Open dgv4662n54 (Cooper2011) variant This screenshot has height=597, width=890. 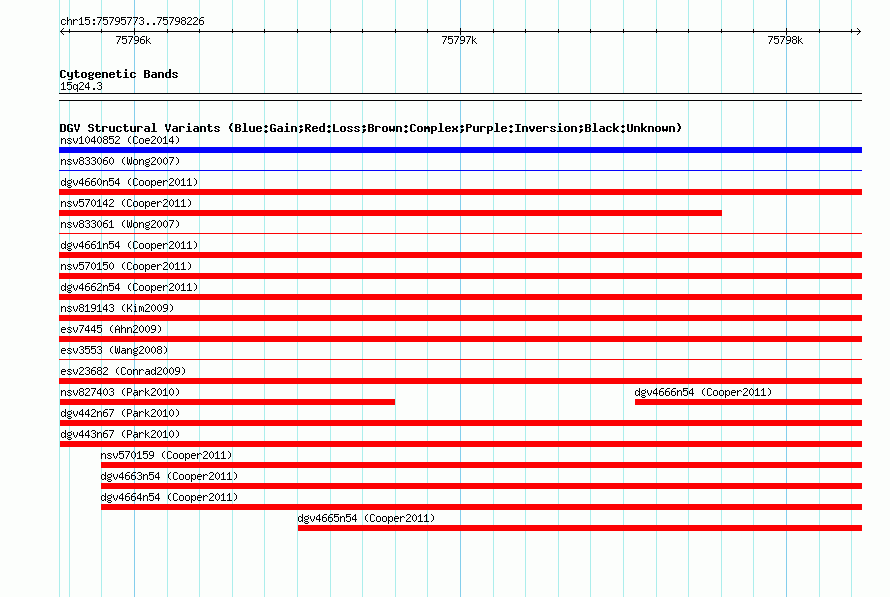129,287
